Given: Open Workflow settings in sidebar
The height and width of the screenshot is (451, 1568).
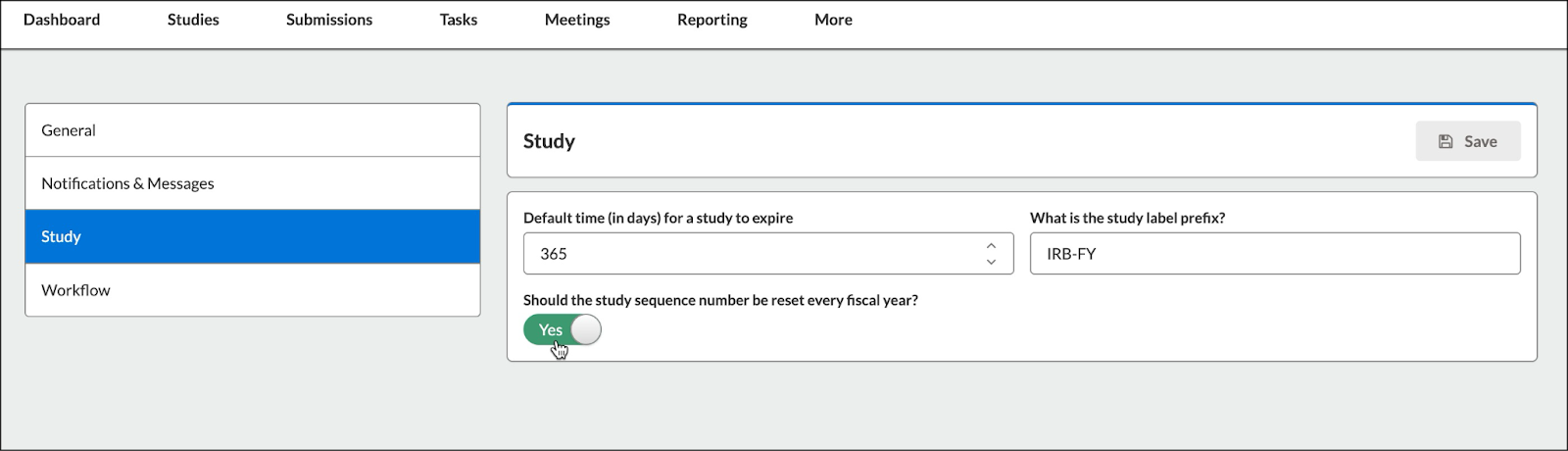Looking at the screenshot, I should [x=253, y=290].
